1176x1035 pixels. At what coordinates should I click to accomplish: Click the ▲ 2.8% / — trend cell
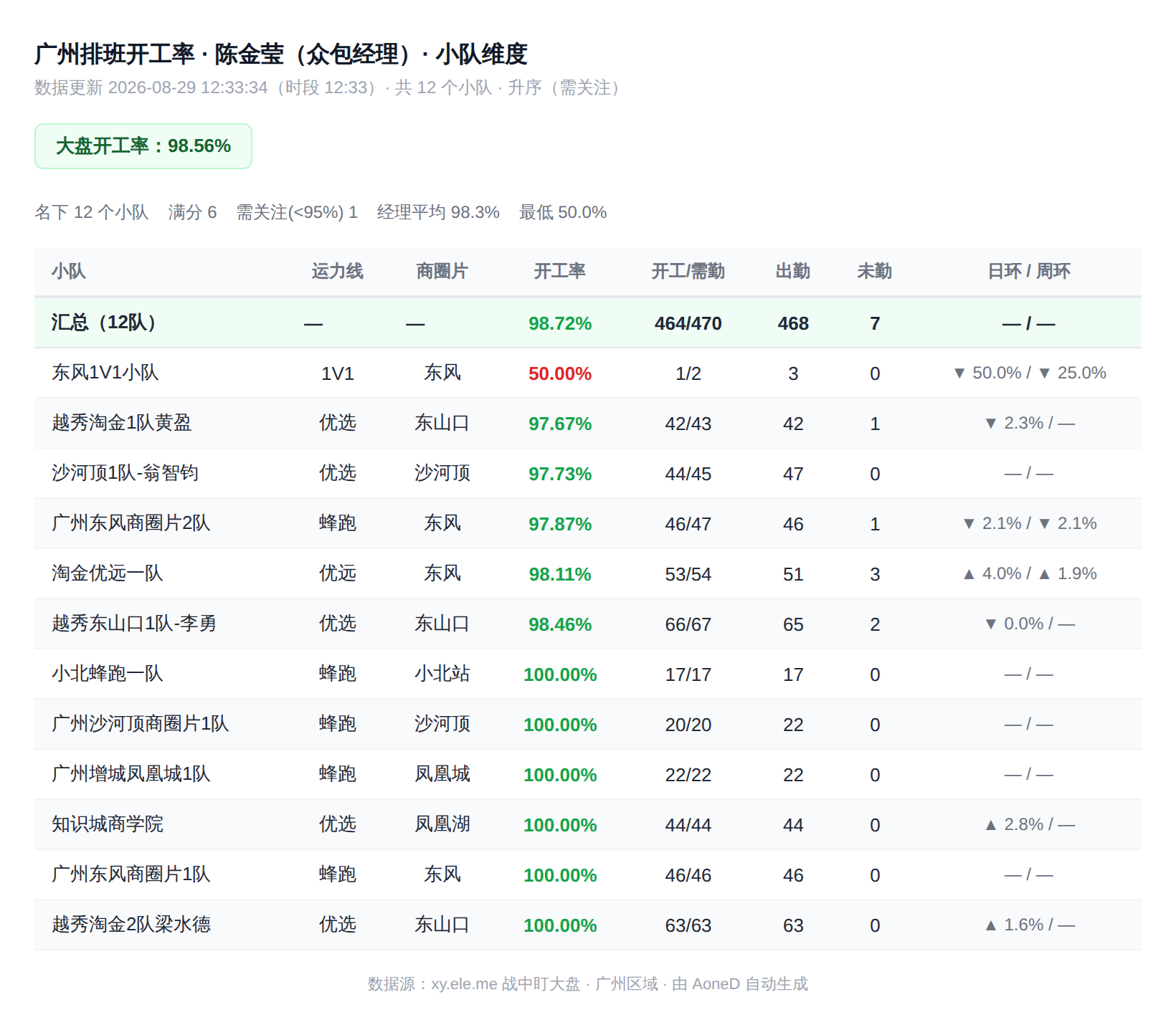pyautogui.click(x=1029, y=824)
